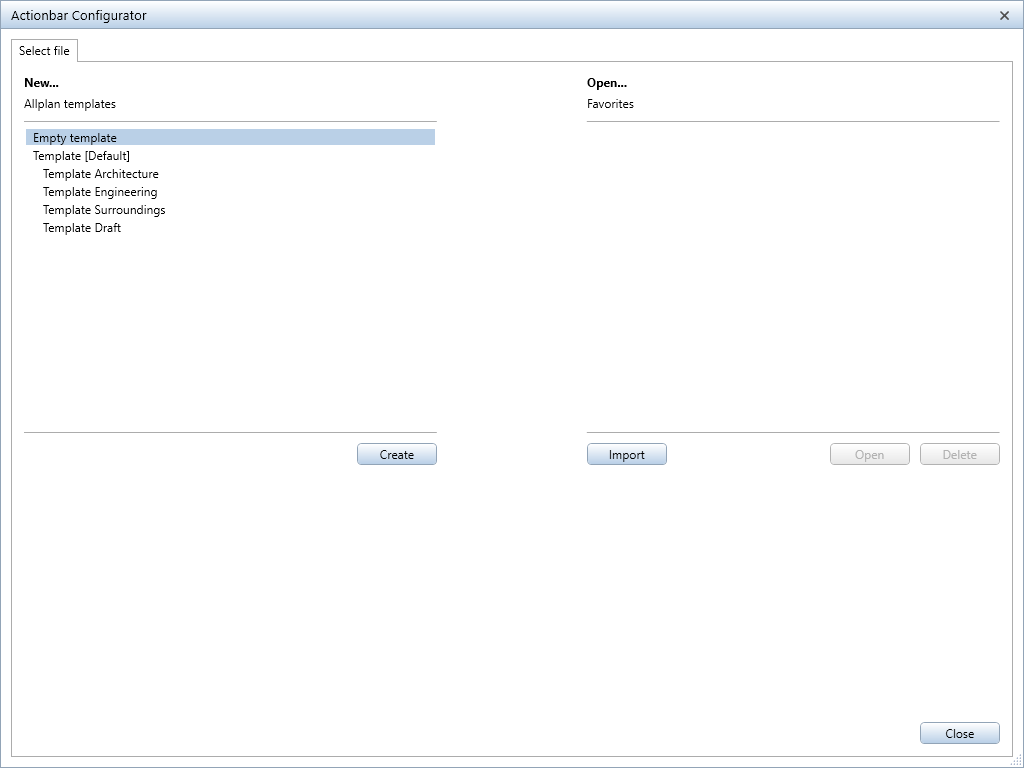
Task: Select Empty template in the list
Action: 75,138
